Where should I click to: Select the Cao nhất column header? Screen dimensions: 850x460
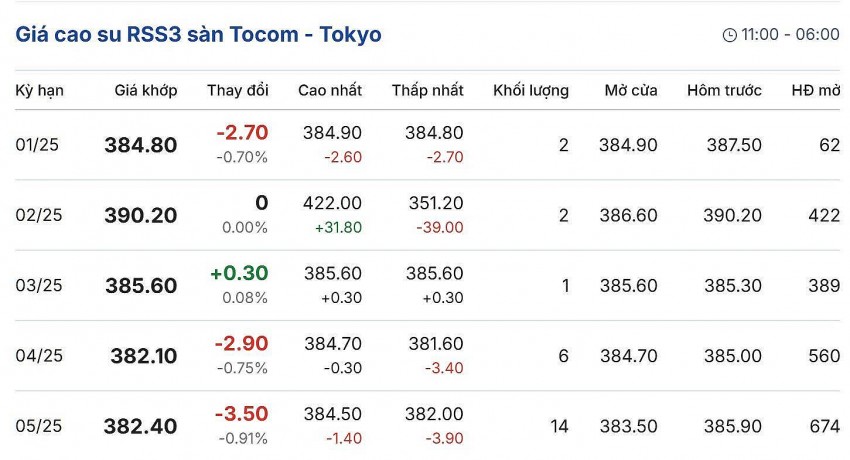point(330,90)
